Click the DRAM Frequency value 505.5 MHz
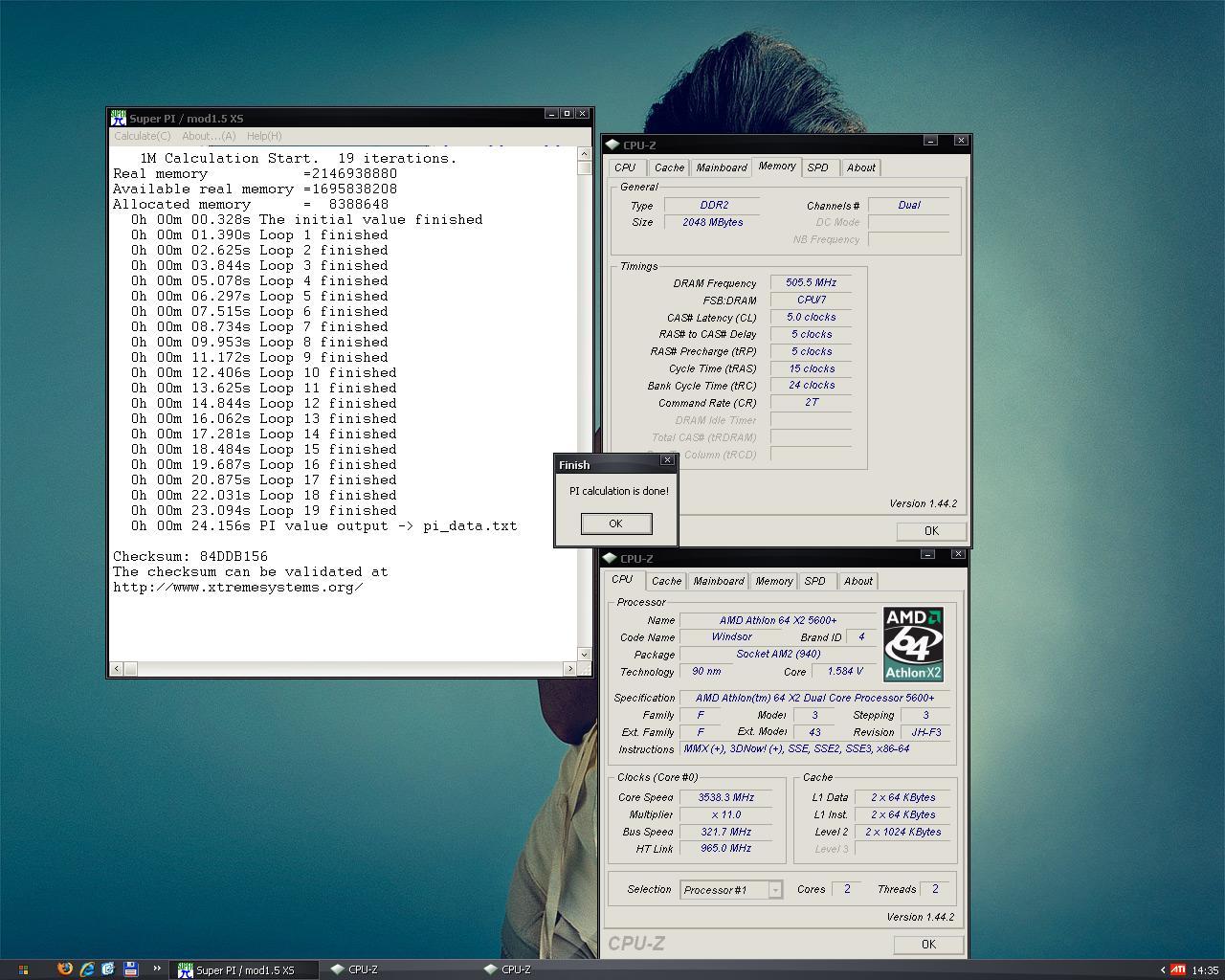Screen dimensions: 1225x980 (x=811, y=283)
